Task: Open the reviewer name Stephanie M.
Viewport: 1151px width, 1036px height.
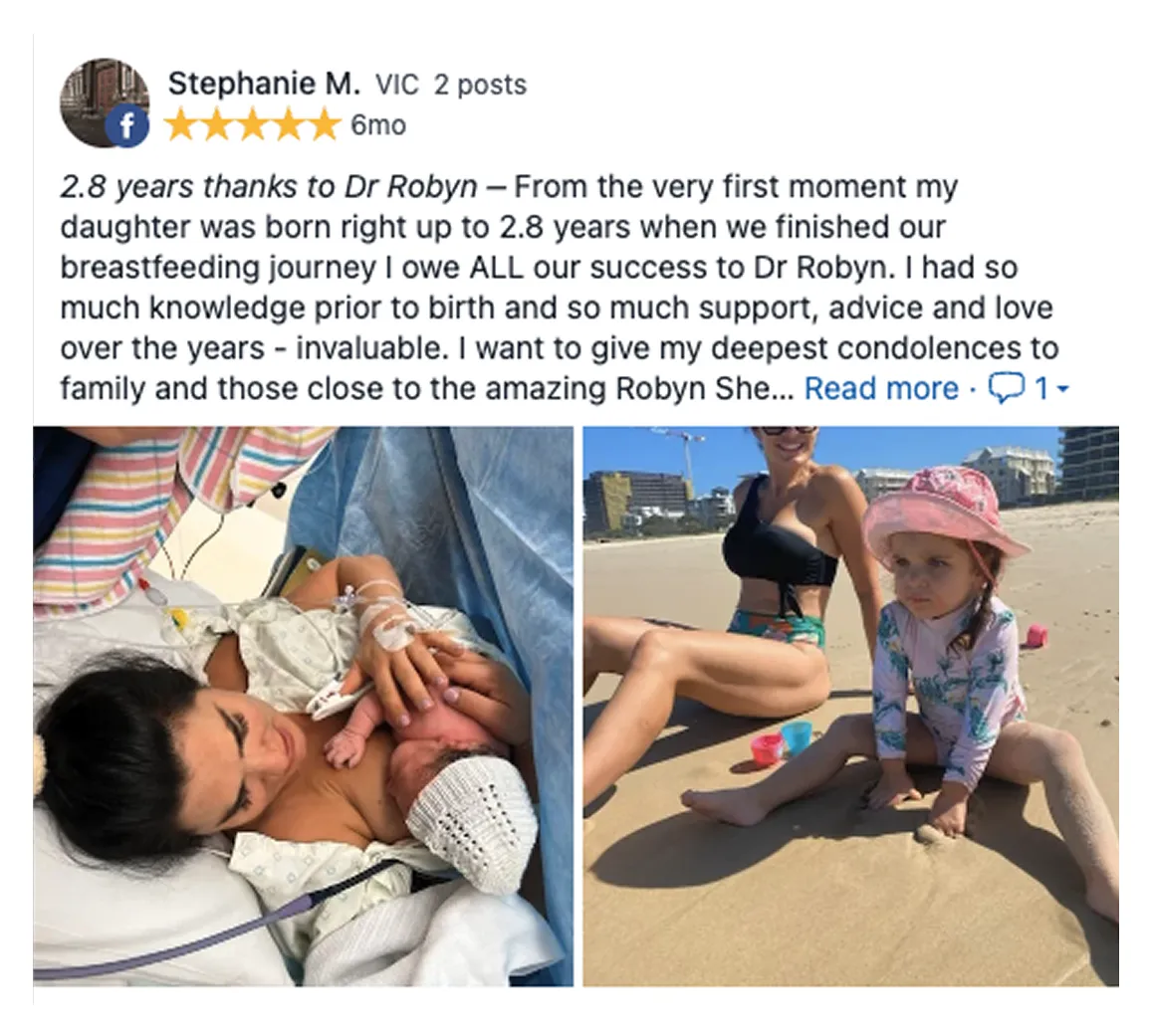Action: click(264, 84)
